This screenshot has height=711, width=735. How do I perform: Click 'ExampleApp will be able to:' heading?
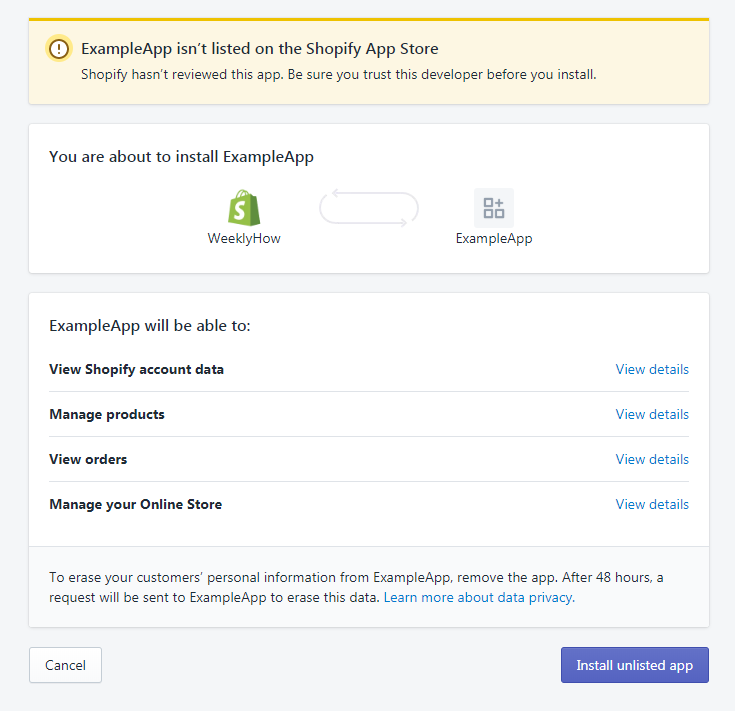[x=150, y=326]
